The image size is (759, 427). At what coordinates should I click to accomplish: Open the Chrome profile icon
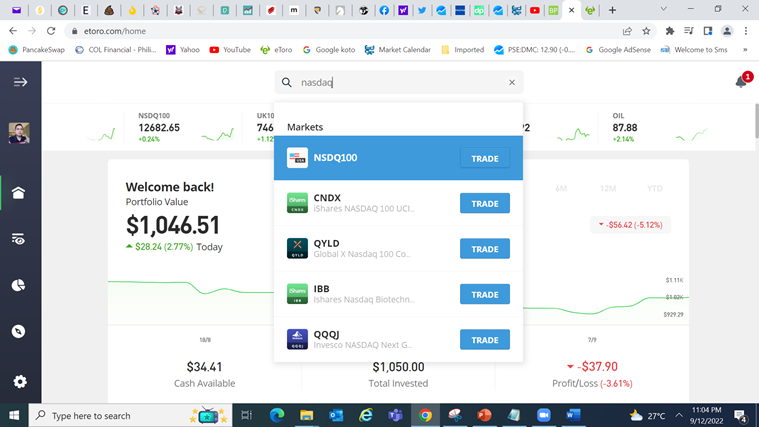pos(727,31)
